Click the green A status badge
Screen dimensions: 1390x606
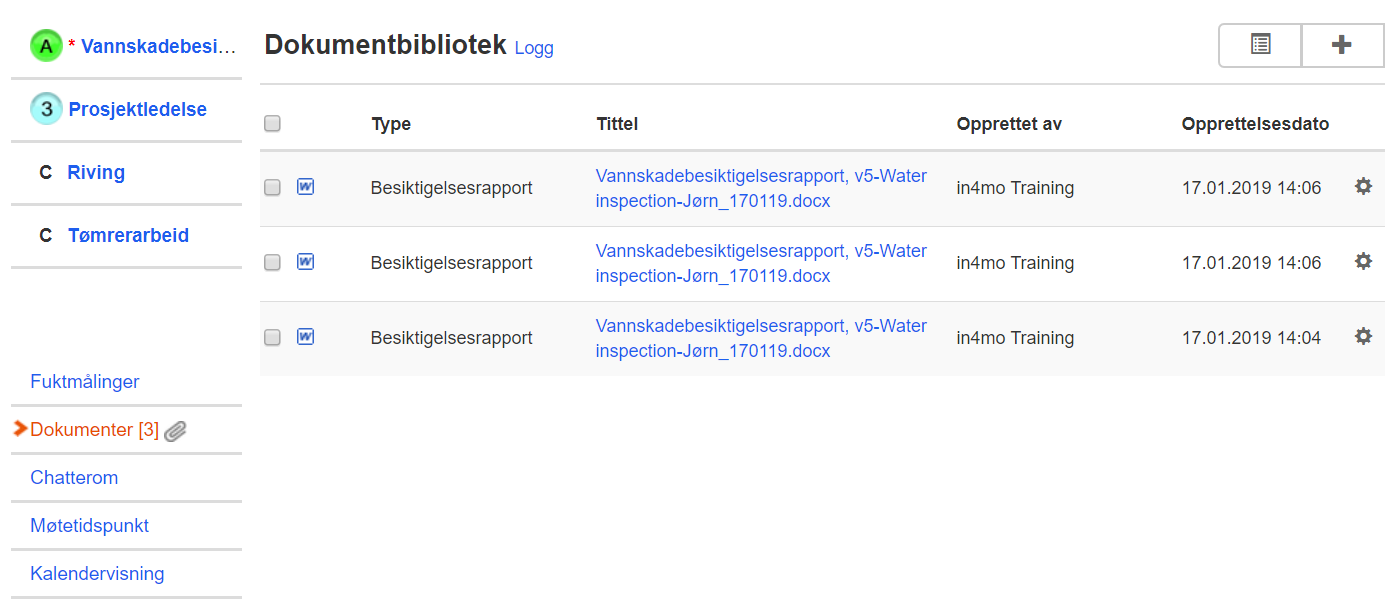coord(46,46)
